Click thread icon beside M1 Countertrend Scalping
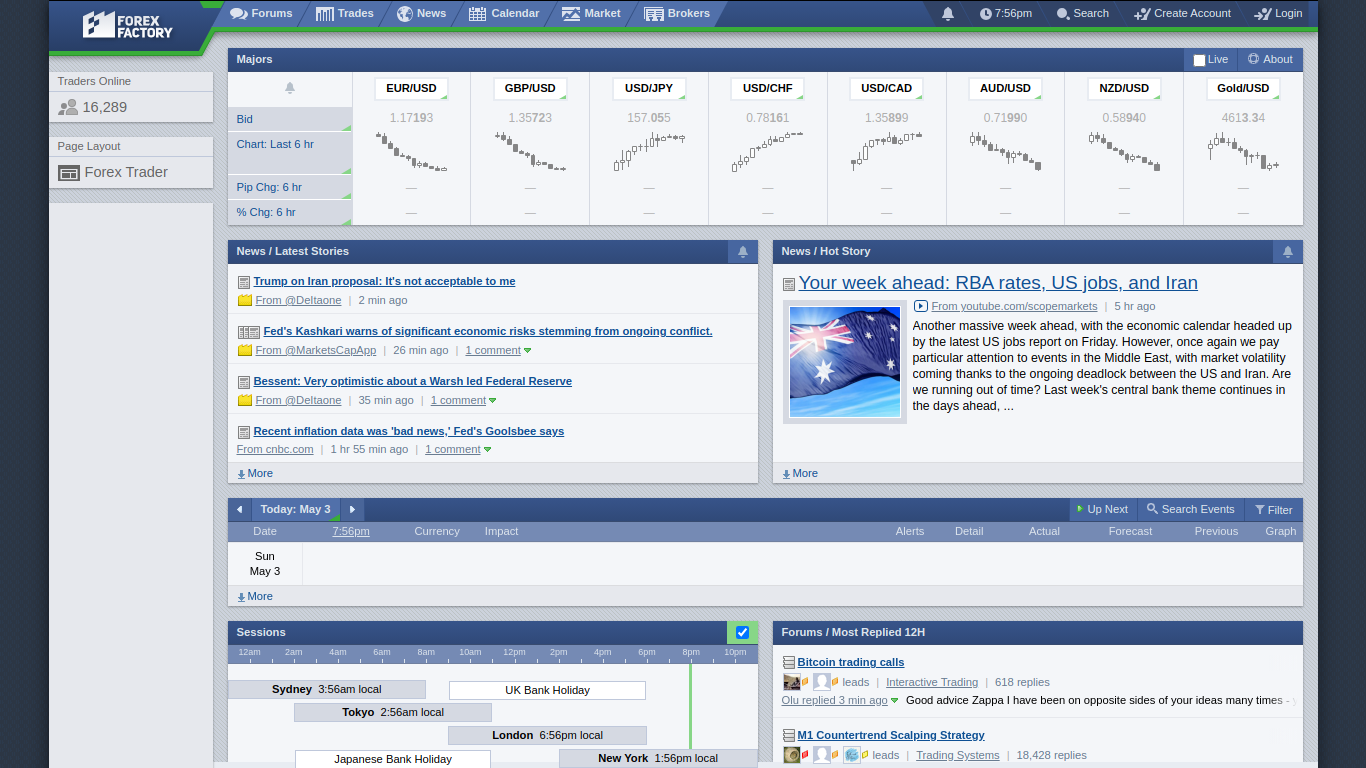The image size is (1366, 768). tap(789, 736)
